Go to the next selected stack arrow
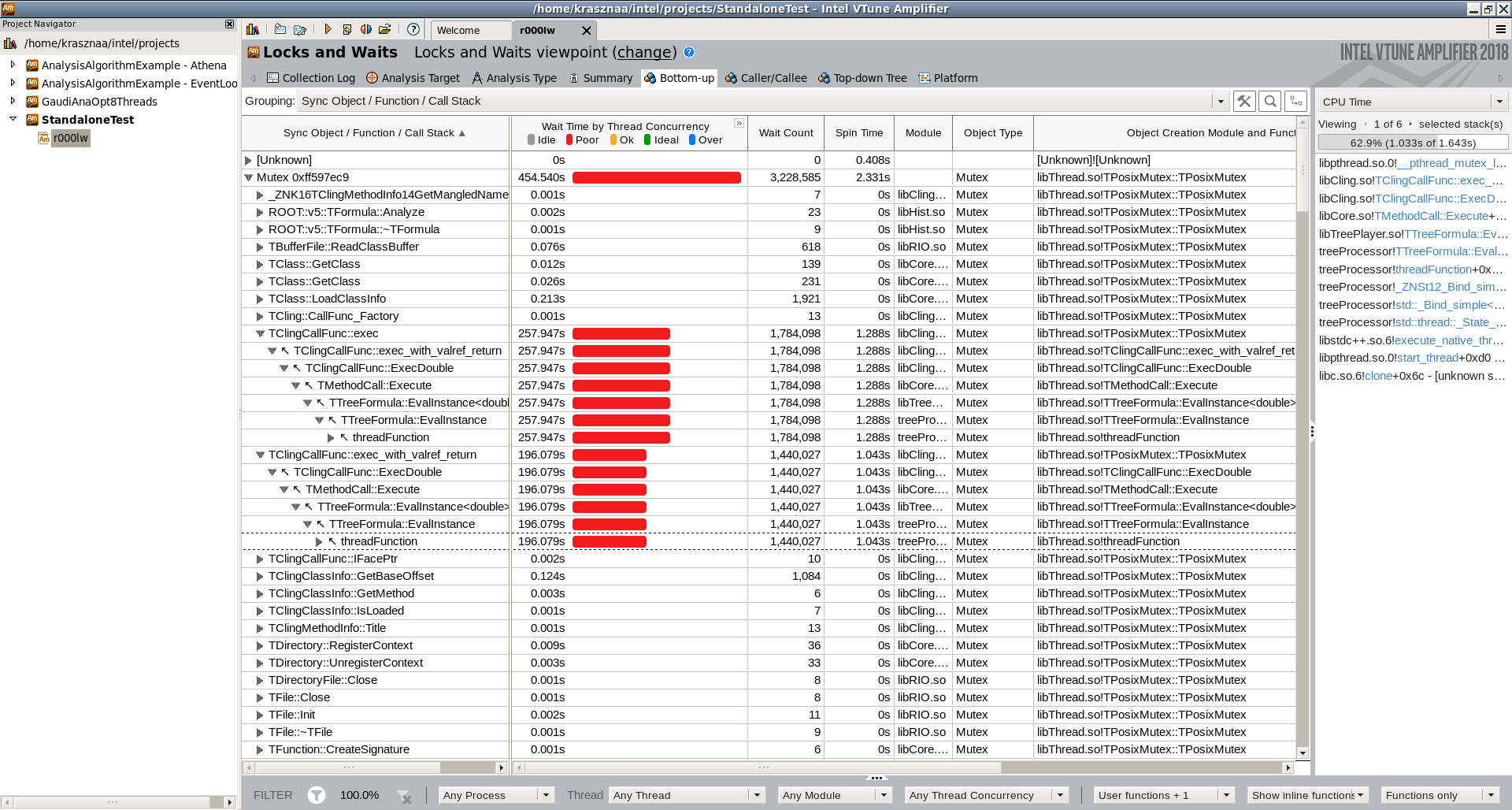 [1410, 124]
